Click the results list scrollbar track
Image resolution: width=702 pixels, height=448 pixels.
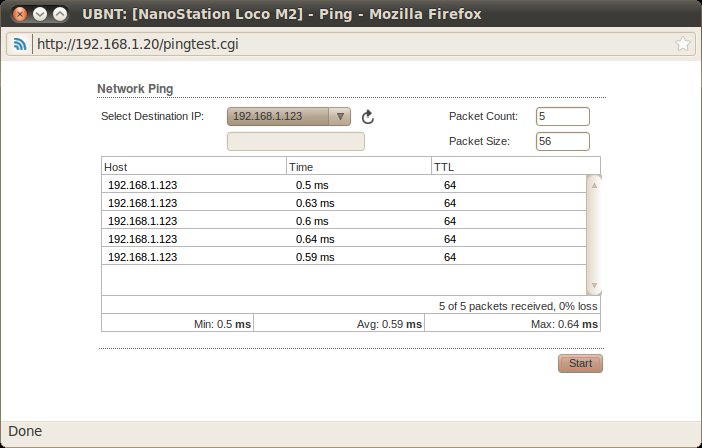coord(594,235)
